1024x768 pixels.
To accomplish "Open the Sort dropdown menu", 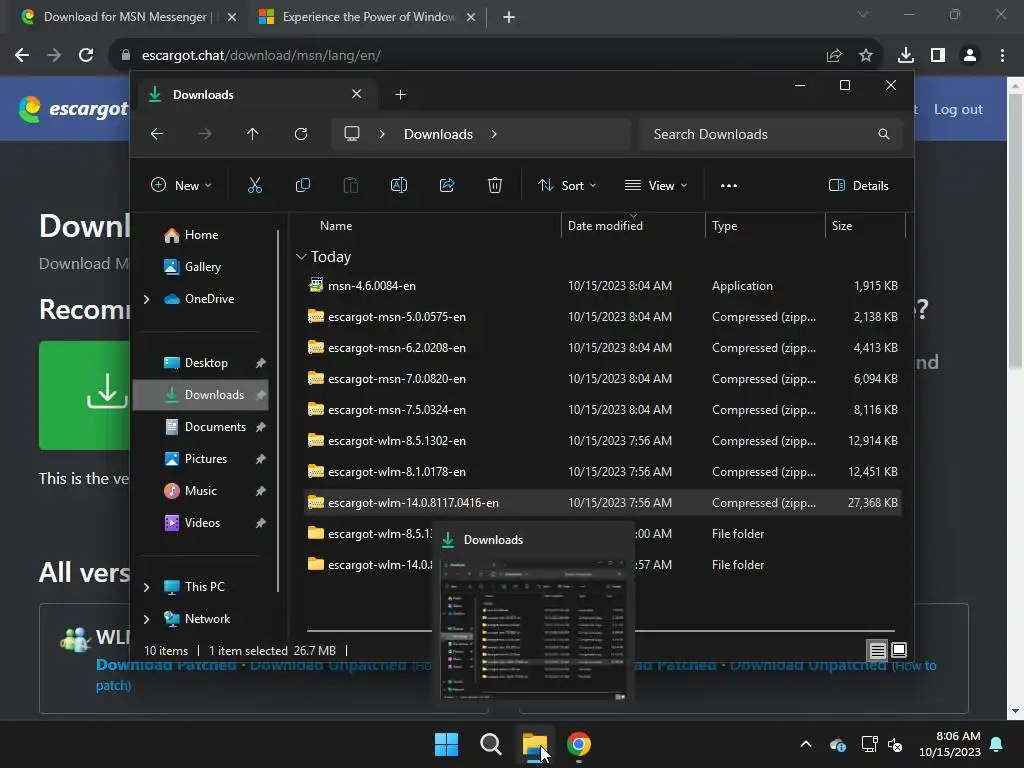I will 567,185.
